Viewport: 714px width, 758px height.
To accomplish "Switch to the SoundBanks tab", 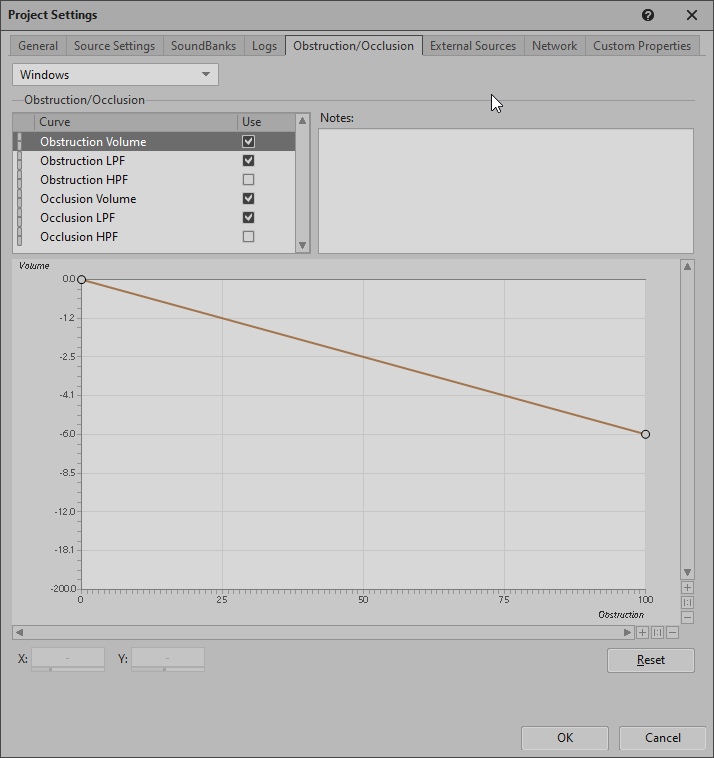I will [x=203, y=46].
